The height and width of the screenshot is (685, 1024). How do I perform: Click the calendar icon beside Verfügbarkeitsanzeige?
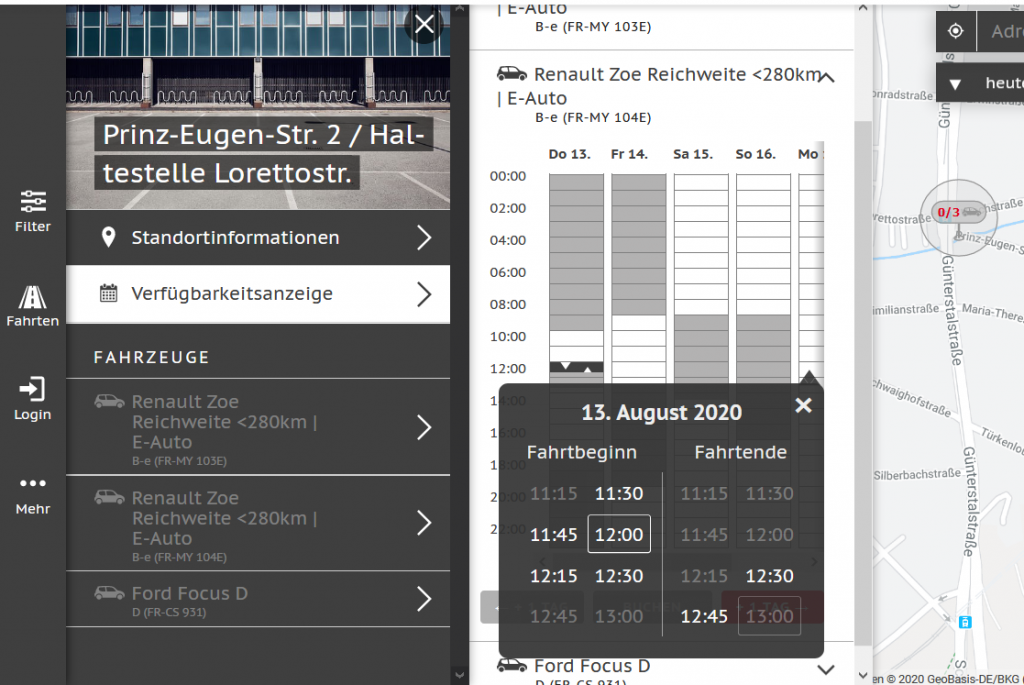tap(108, 293)
